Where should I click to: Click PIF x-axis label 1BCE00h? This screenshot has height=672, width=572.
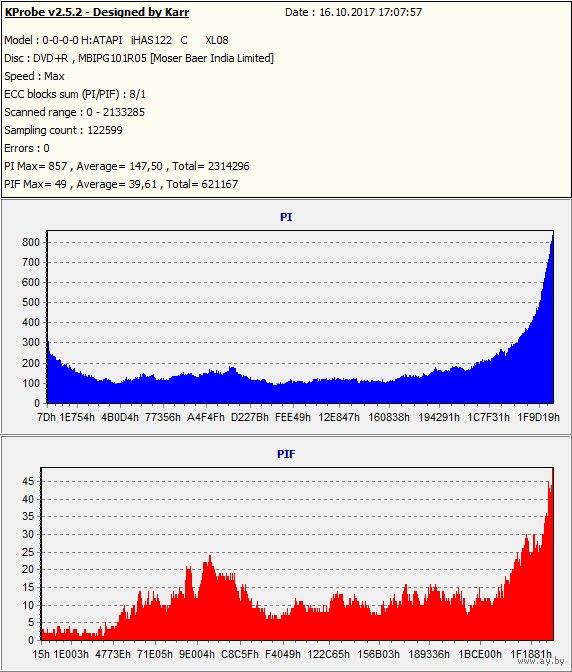tap(480, 654)
